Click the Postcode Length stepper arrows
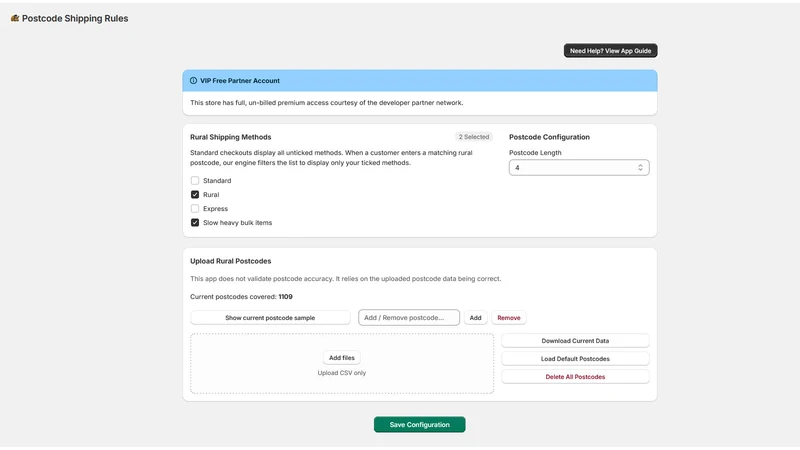The height and width of the screenshot is (450, 800). [x=640, y=167]
